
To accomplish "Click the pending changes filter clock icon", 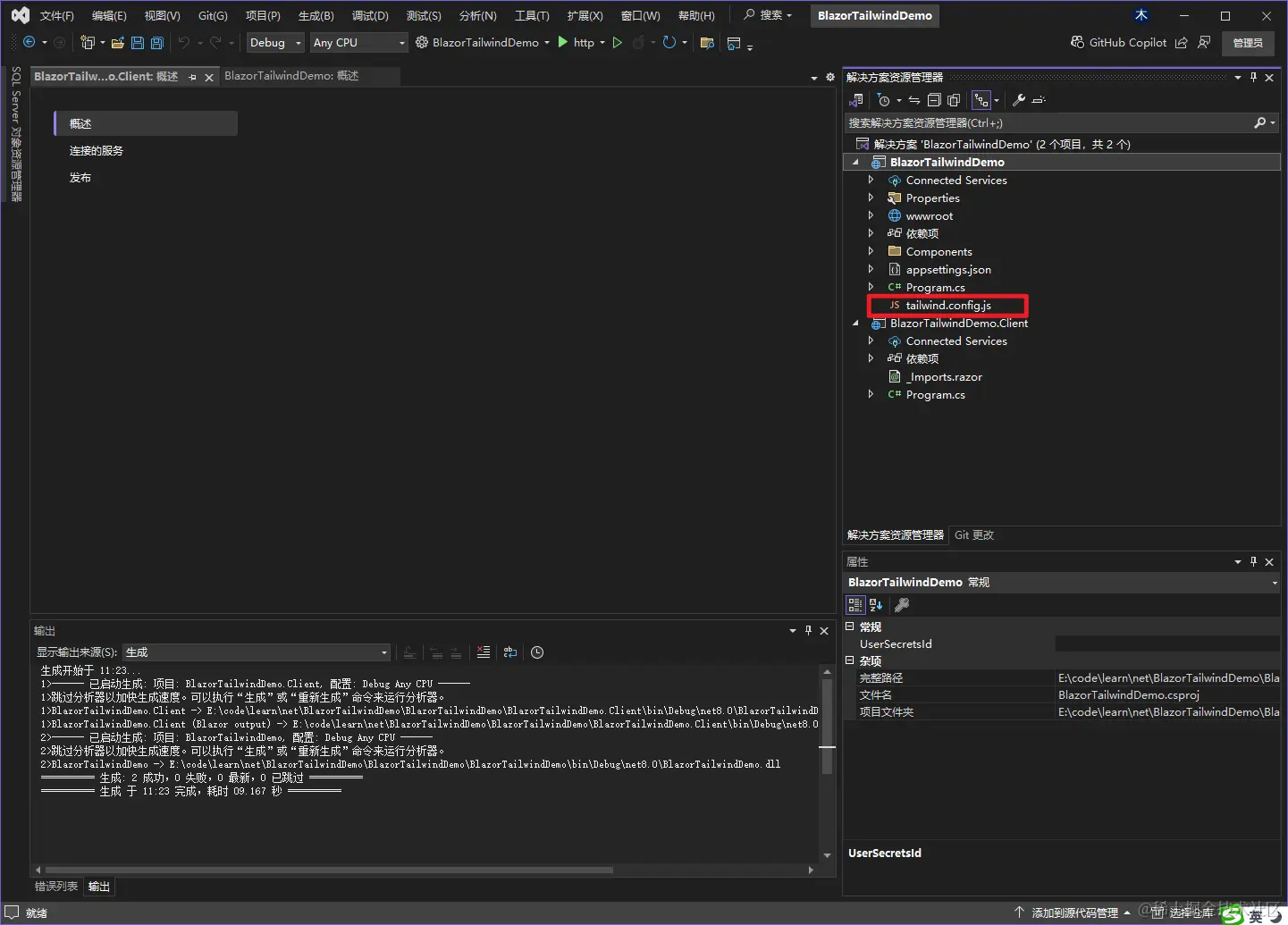I will (884, 100).
